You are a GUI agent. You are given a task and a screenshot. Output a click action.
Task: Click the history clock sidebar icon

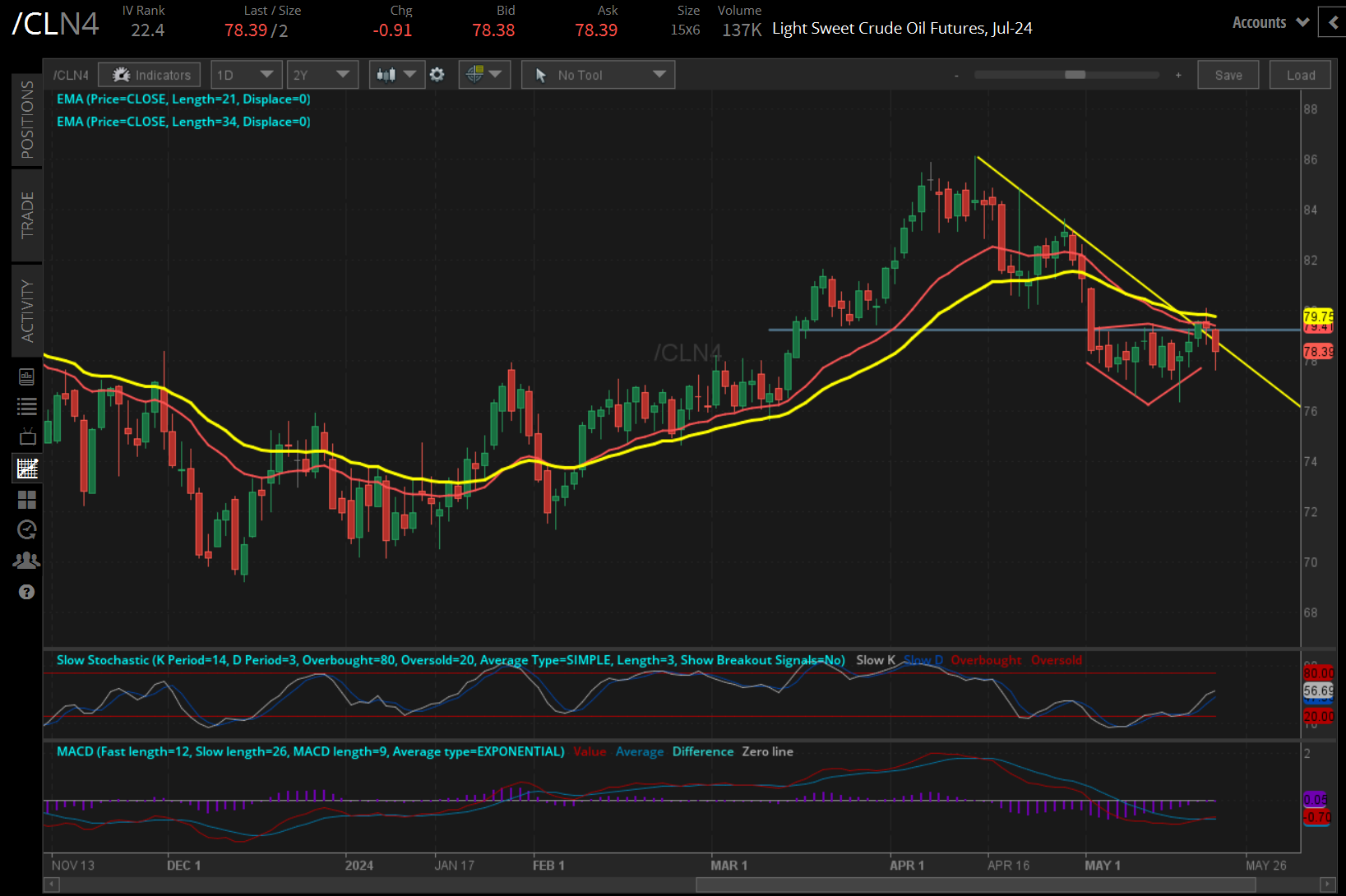coord(26,529)
